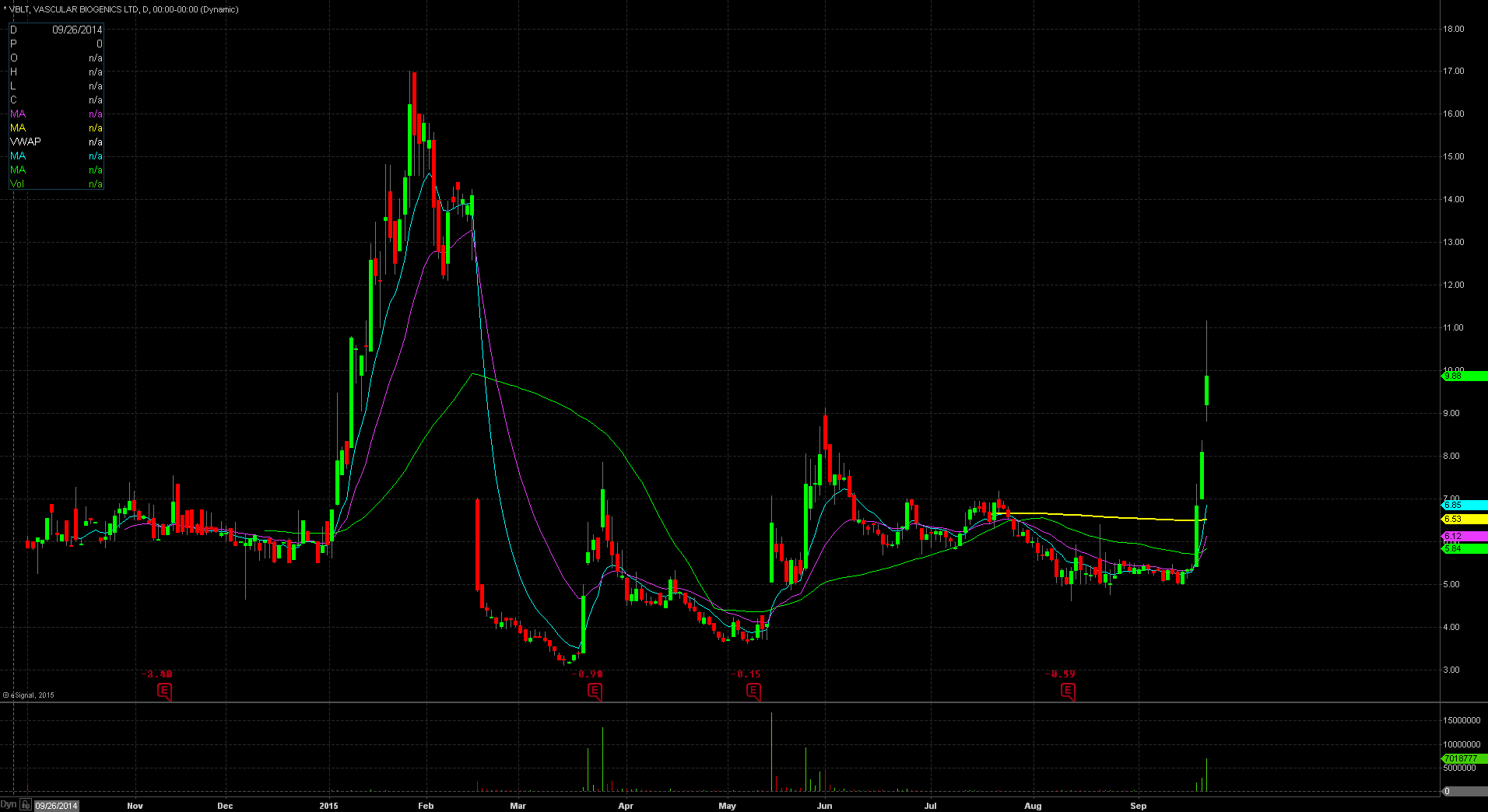
Task: Click the O open-price row in data box
Action: point(56,58)
